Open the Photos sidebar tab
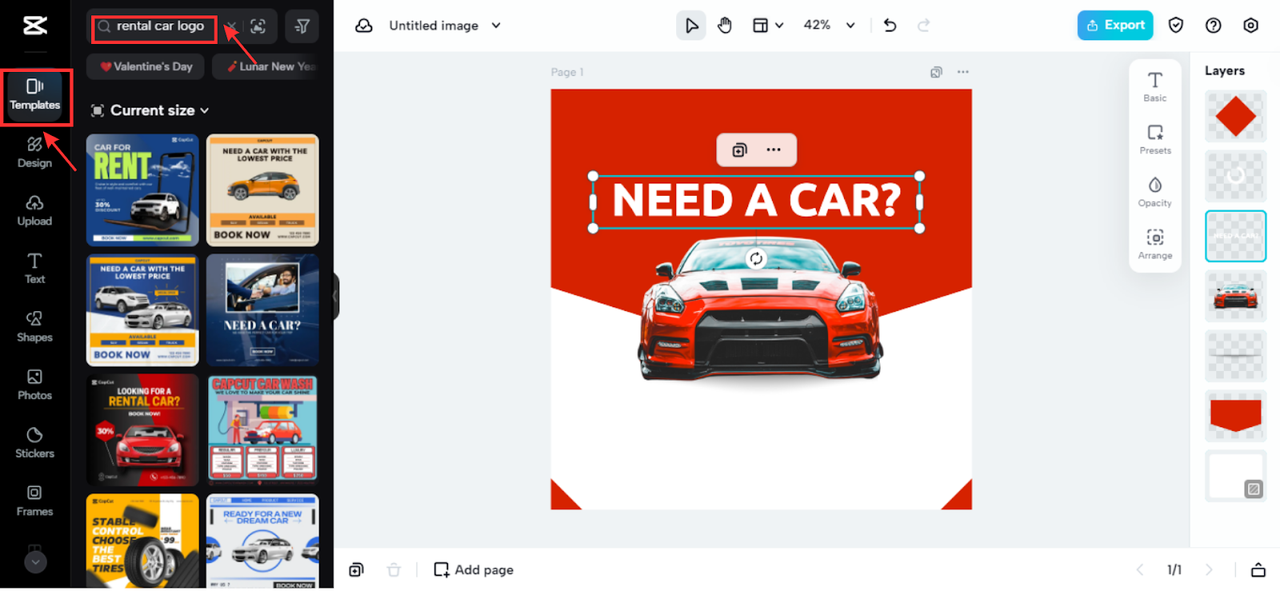 [x=35, y=384]
